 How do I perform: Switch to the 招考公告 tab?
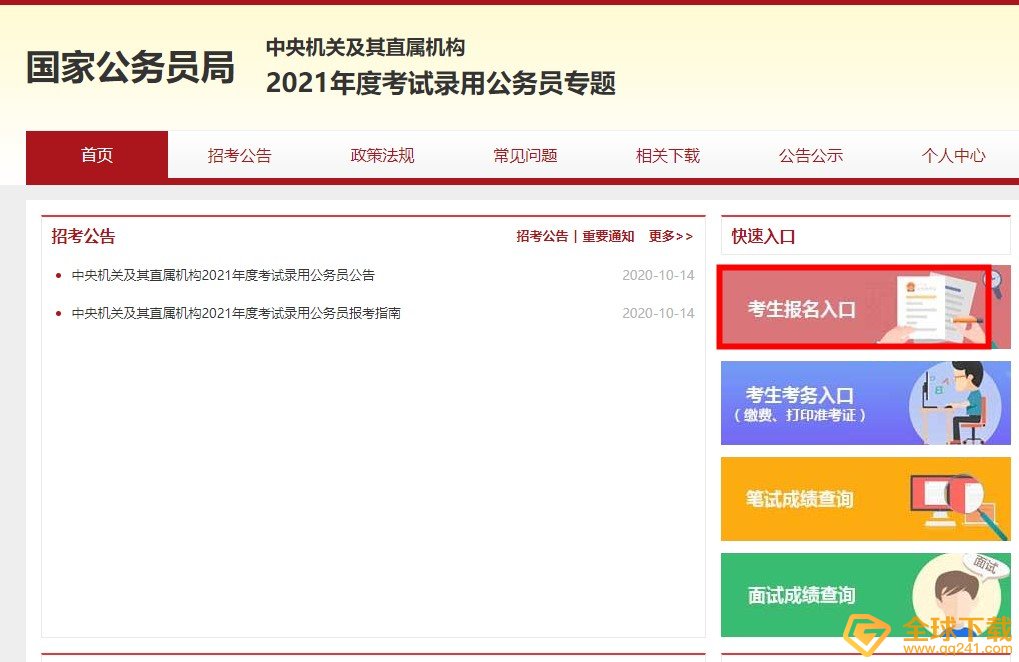coord(239,156)
